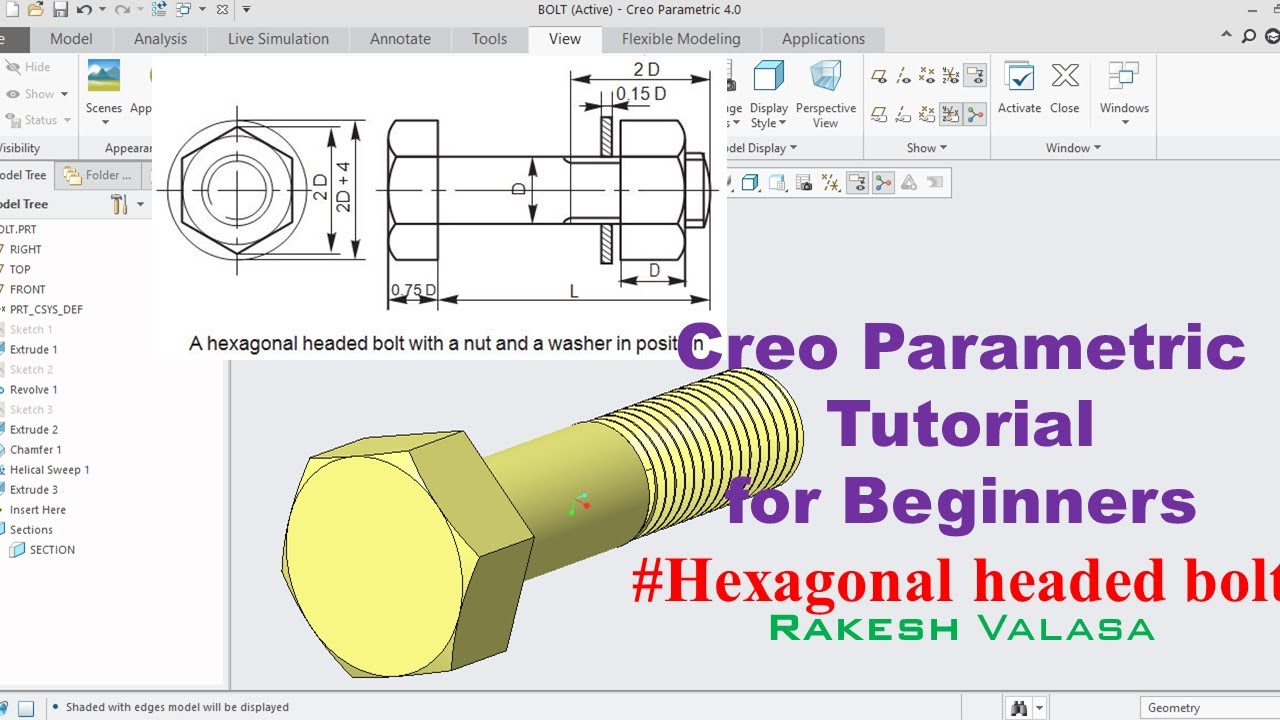Open the display style dropdown in graphics toolbar
Screen dimensions: 1280x720
pyautogui.click(x=750, y=182)
